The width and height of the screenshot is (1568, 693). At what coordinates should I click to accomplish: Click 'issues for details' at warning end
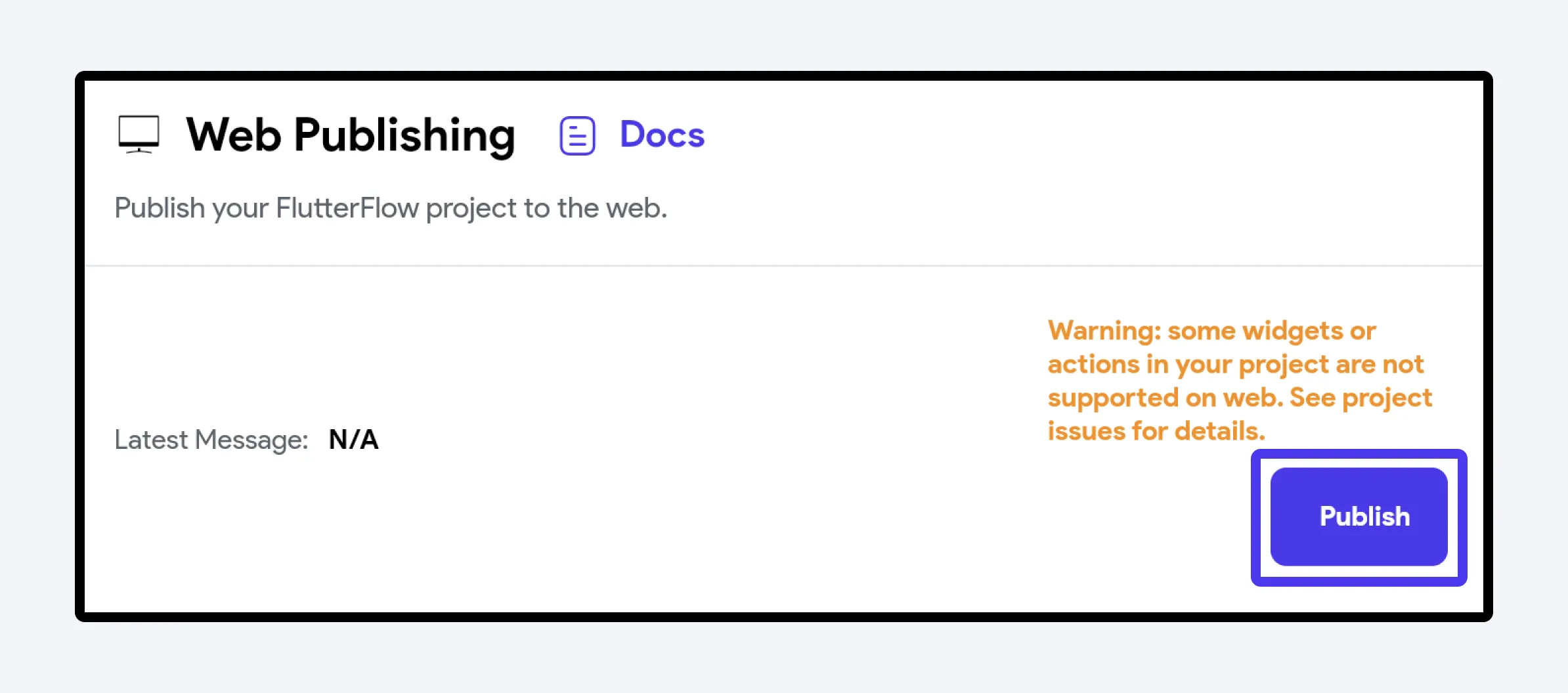pyautogui.click(x=1156, y=431)
